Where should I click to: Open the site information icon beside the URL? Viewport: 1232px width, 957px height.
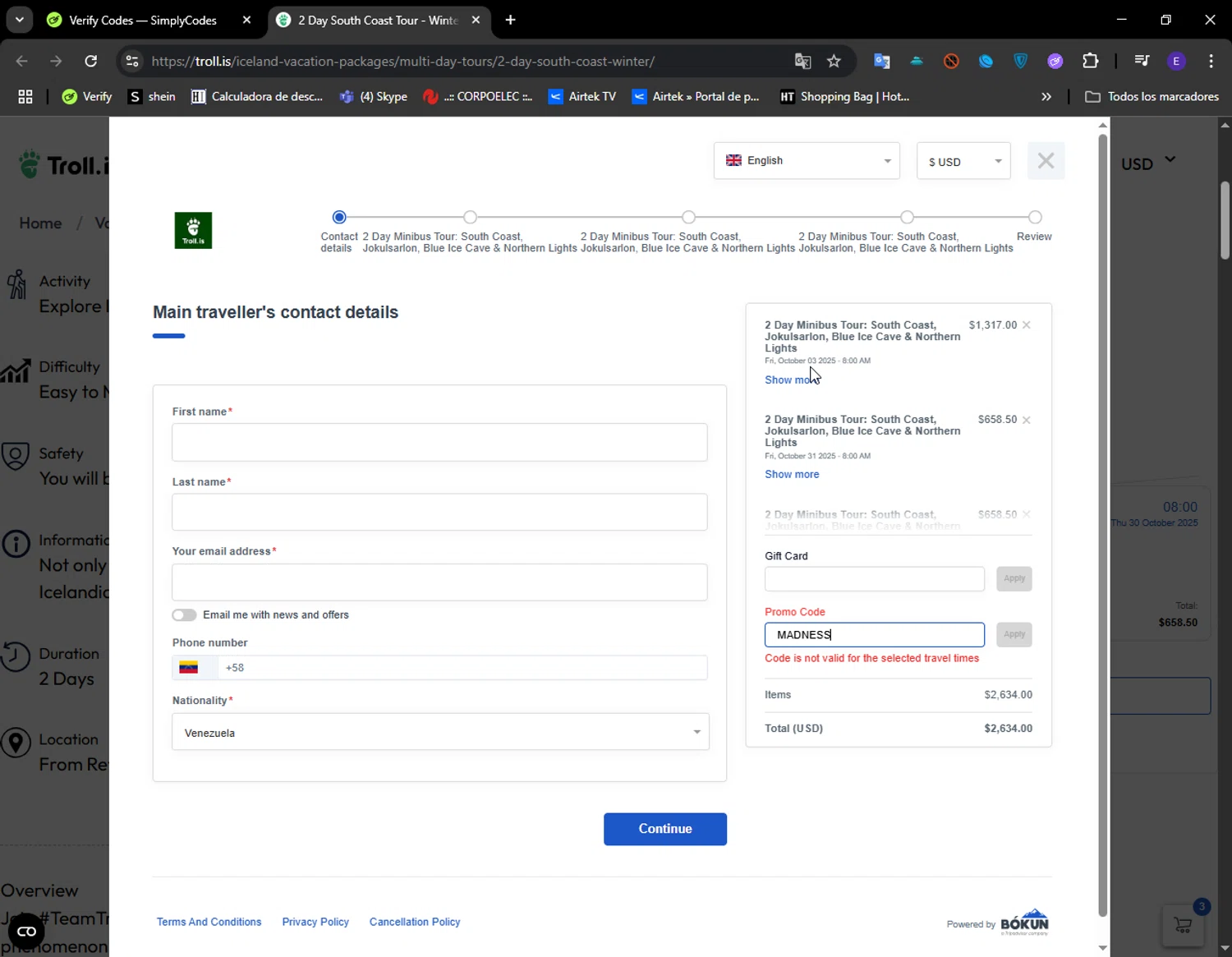(132, 61)
